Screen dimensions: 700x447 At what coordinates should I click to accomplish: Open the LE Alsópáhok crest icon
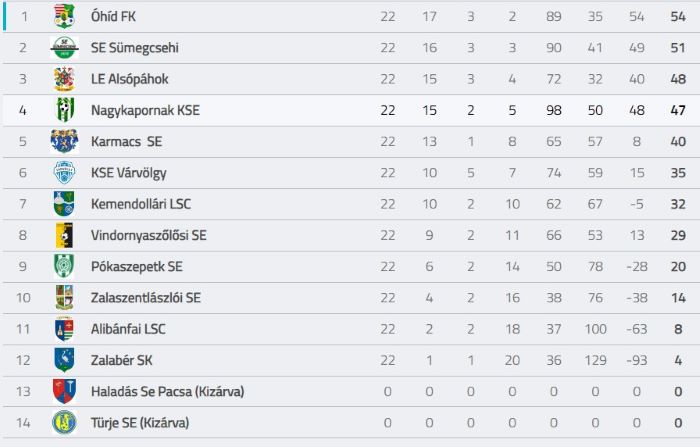click(x=64, y=79)
